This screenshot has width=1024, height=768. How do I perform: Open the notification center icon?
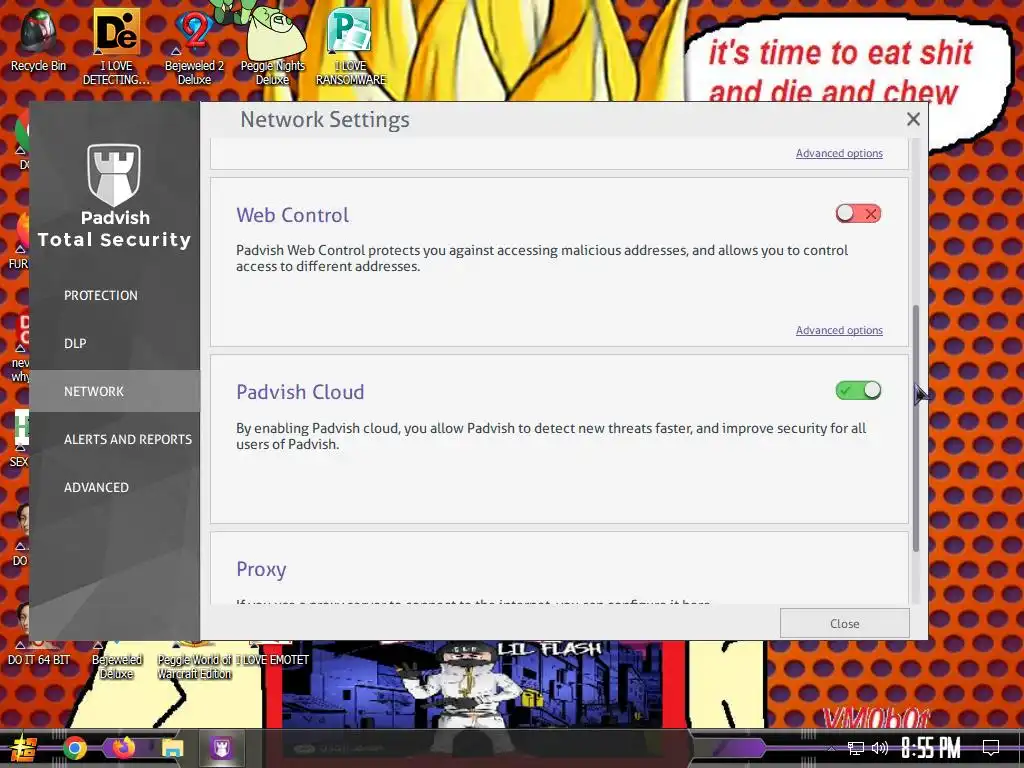pyautogui.click(x=991, y=748)
